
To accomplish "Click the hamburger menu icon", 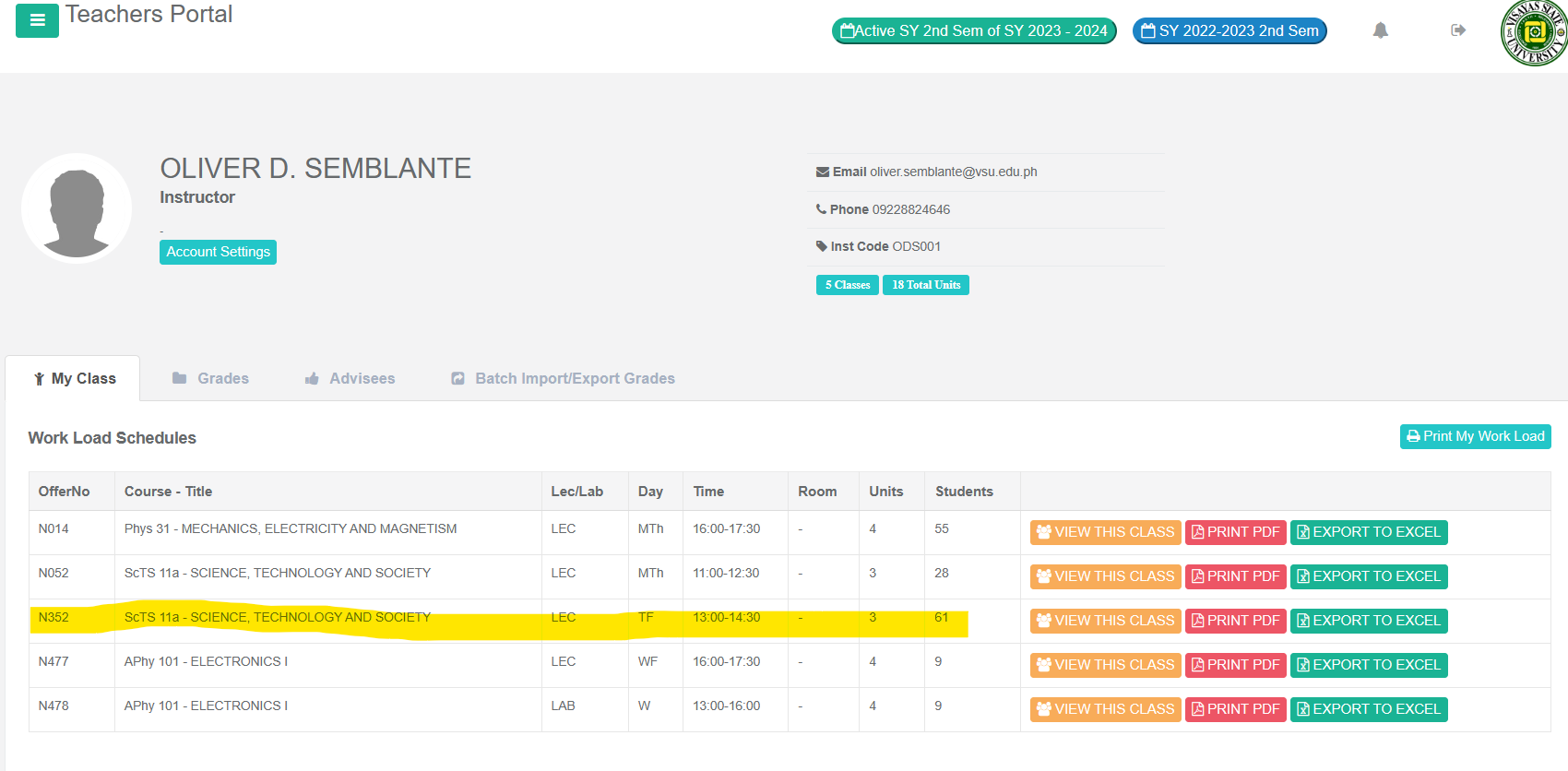I will pos(37,20).
